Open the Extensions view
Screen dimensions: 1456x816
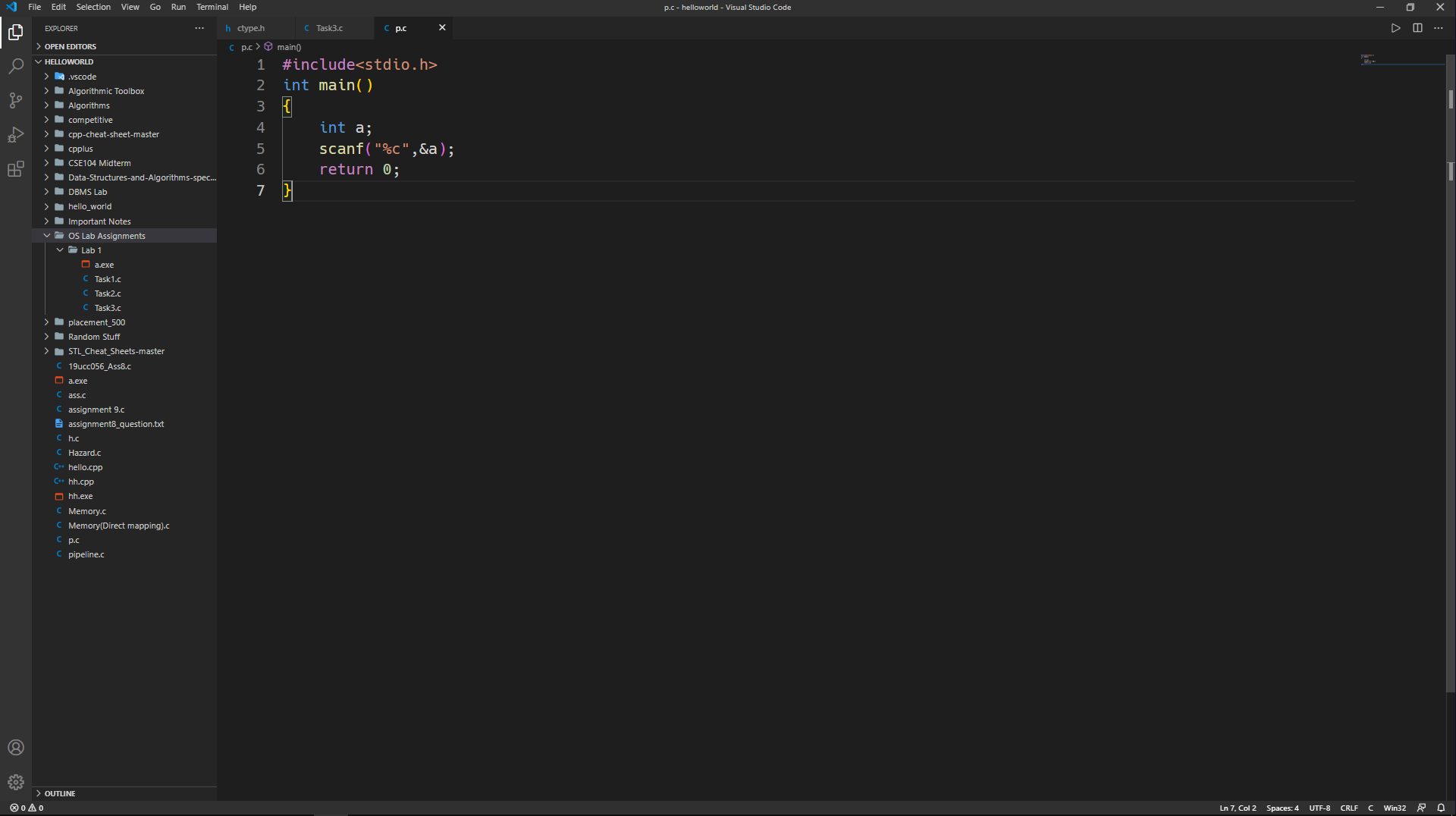(16, 169)
